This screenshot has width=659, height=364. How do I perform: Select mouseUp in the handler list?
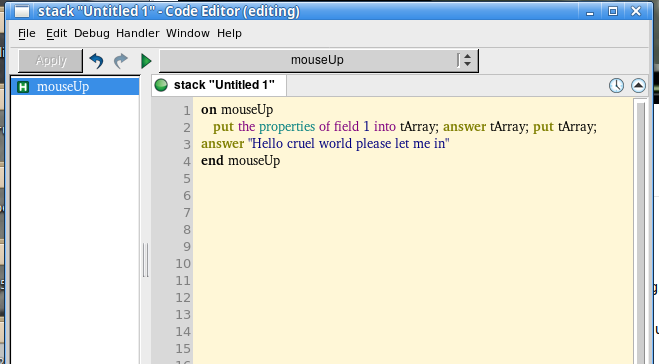[75, 87]
